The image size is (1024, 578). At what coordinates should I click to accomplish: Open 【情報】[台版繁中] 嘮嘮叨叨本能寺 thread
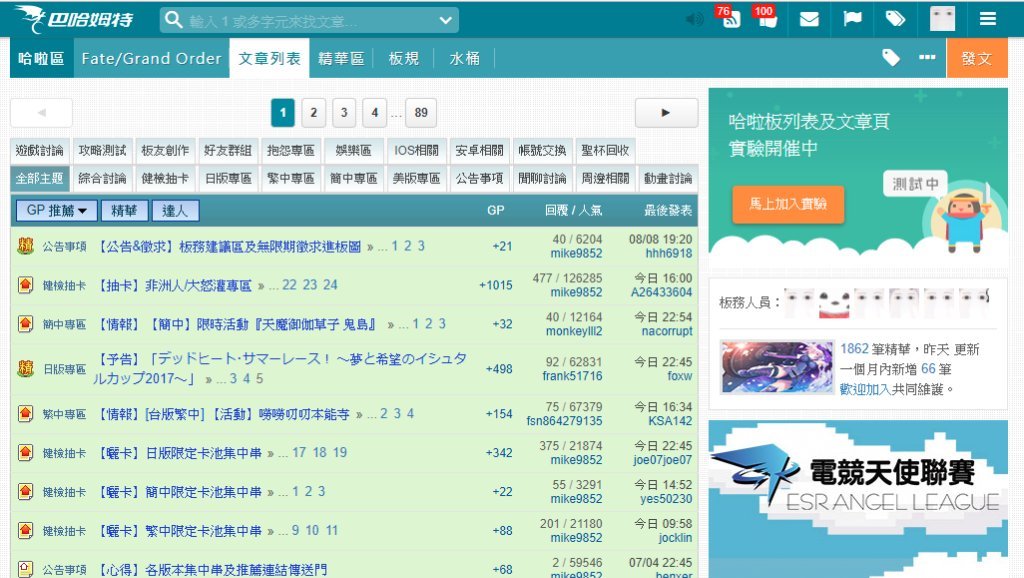[x=223, y=414]
